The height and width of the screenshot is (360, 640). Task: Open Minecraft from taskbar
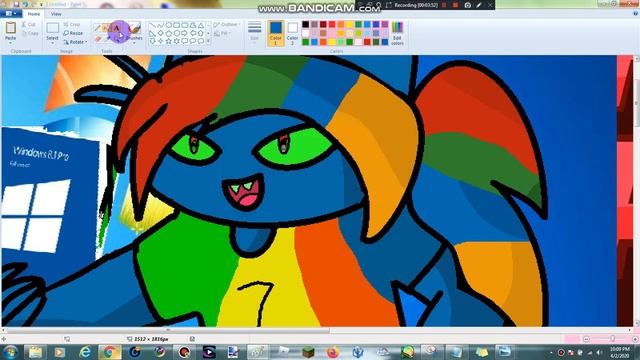click(x=308, y=351)
